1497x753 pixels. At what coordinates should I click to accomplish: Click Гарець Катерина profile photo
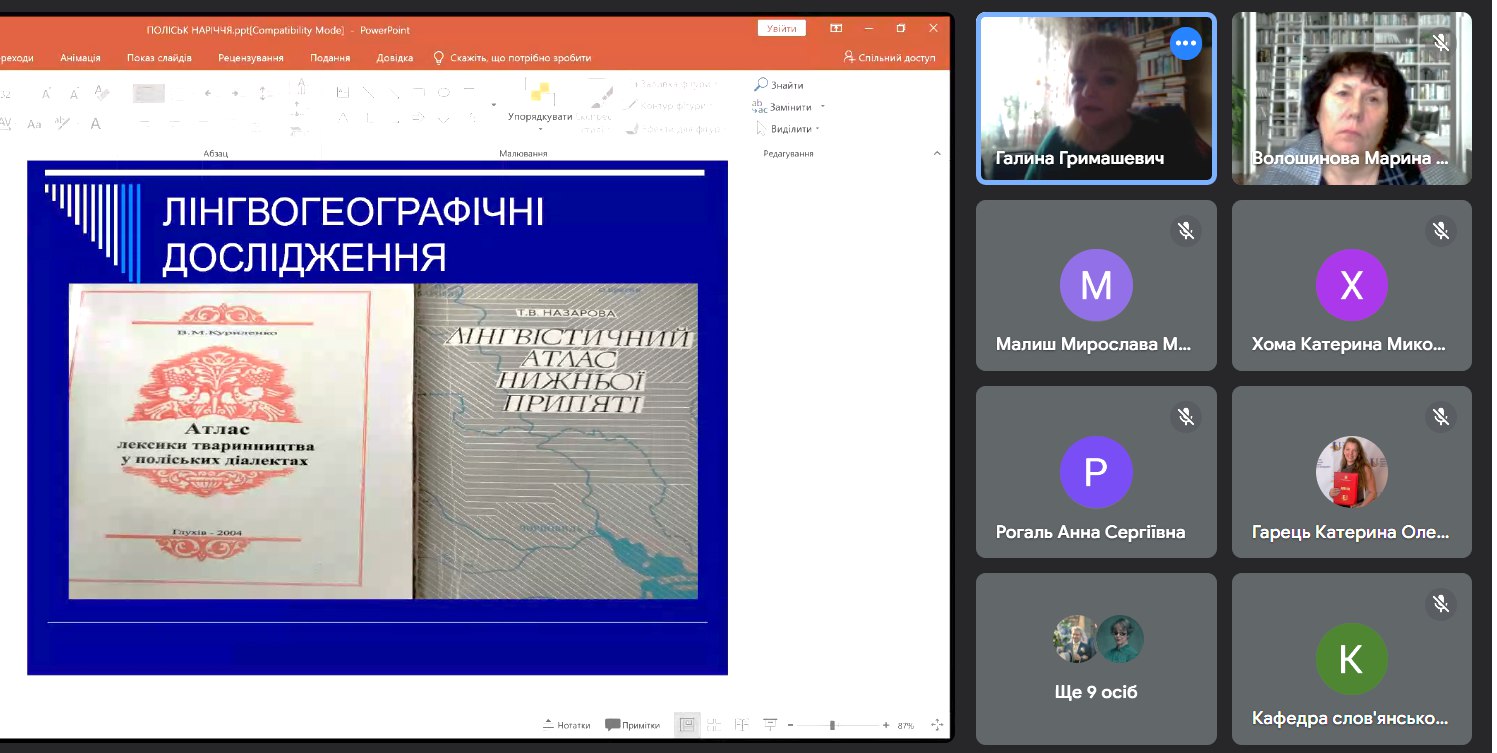[x=1352, y=472]
